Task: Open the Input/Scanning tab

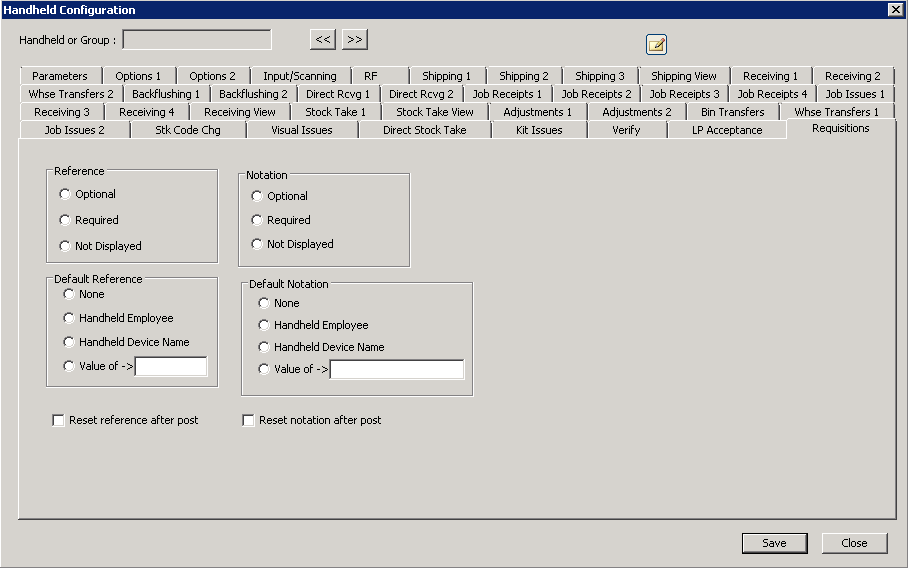Action: click(x=300, y=76)
